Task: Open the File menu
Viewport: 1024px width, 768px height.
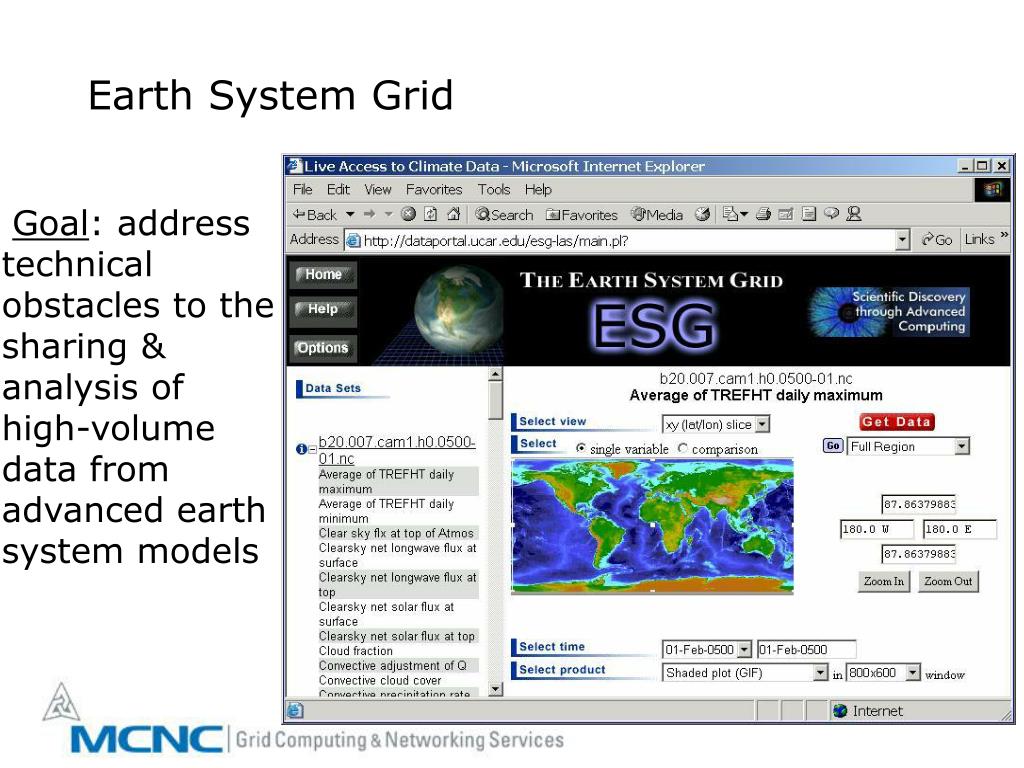Action: (302, 189)
